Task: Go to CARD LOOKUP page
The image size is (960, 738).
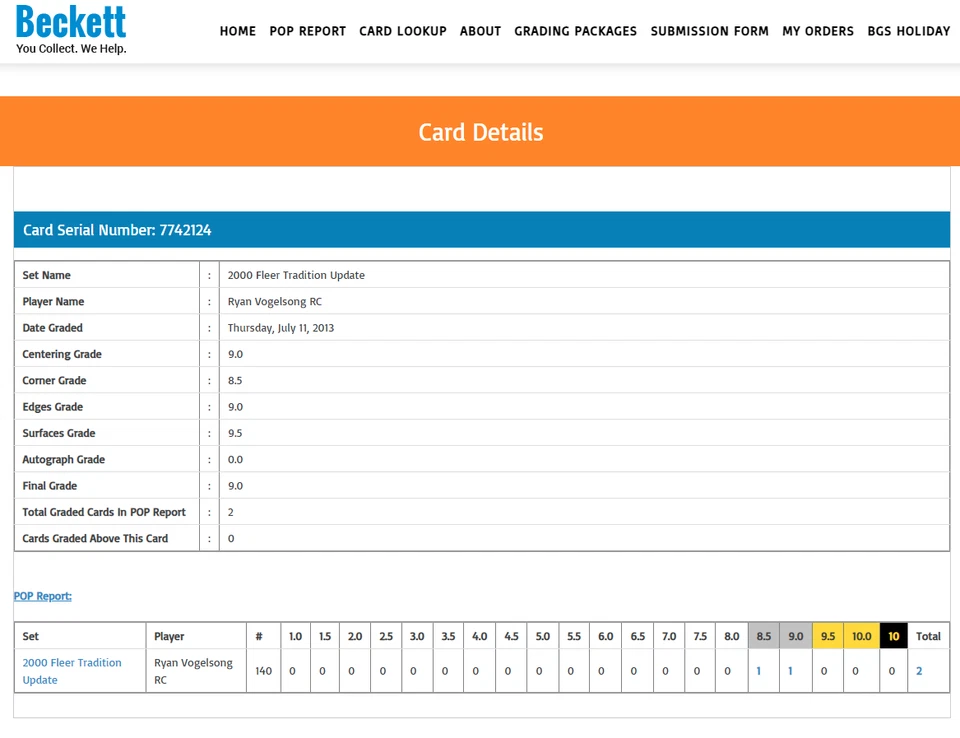Action: tap(403, 31)
